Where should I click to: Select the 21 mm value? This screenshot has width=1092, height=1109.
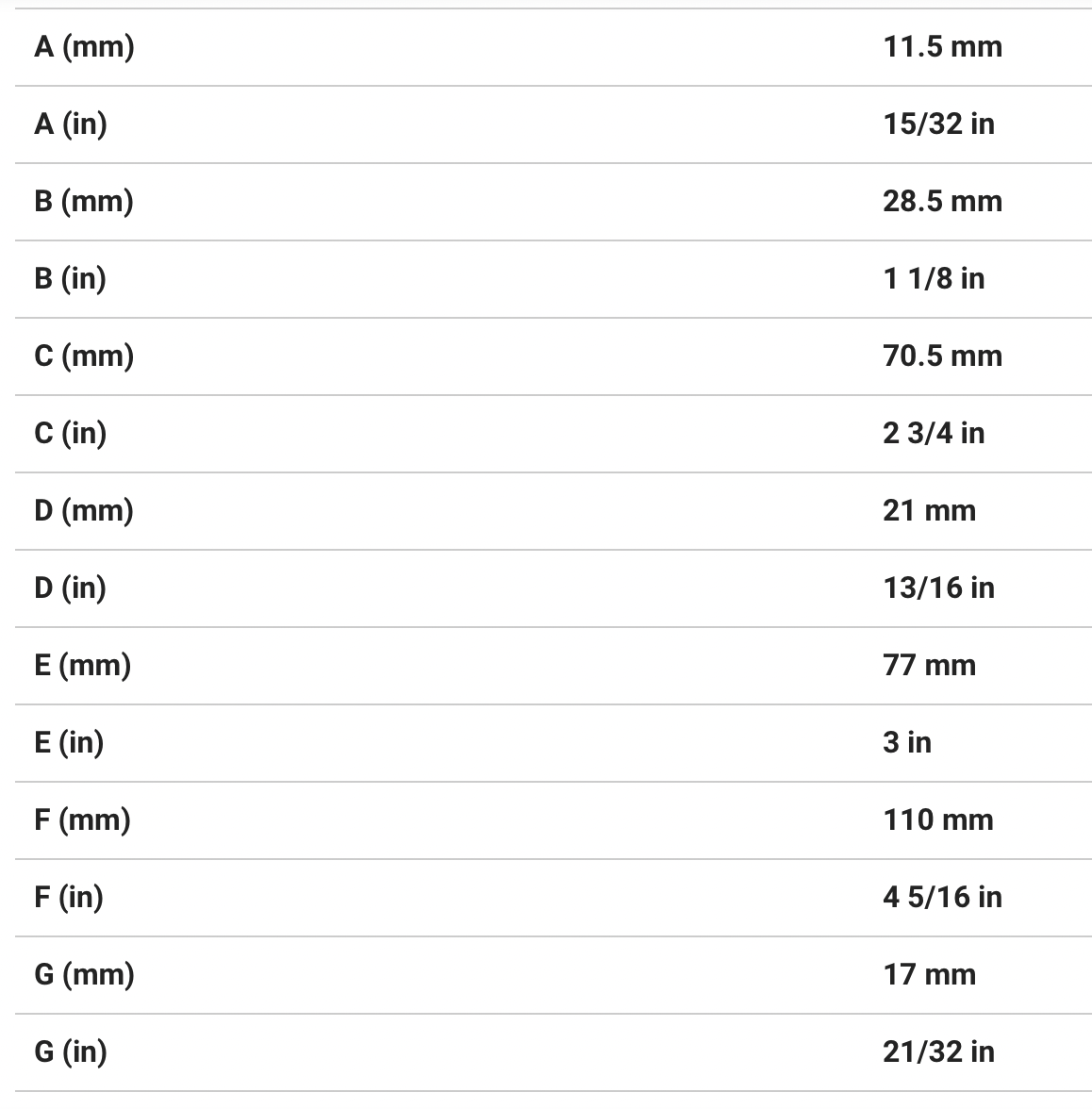929,510
